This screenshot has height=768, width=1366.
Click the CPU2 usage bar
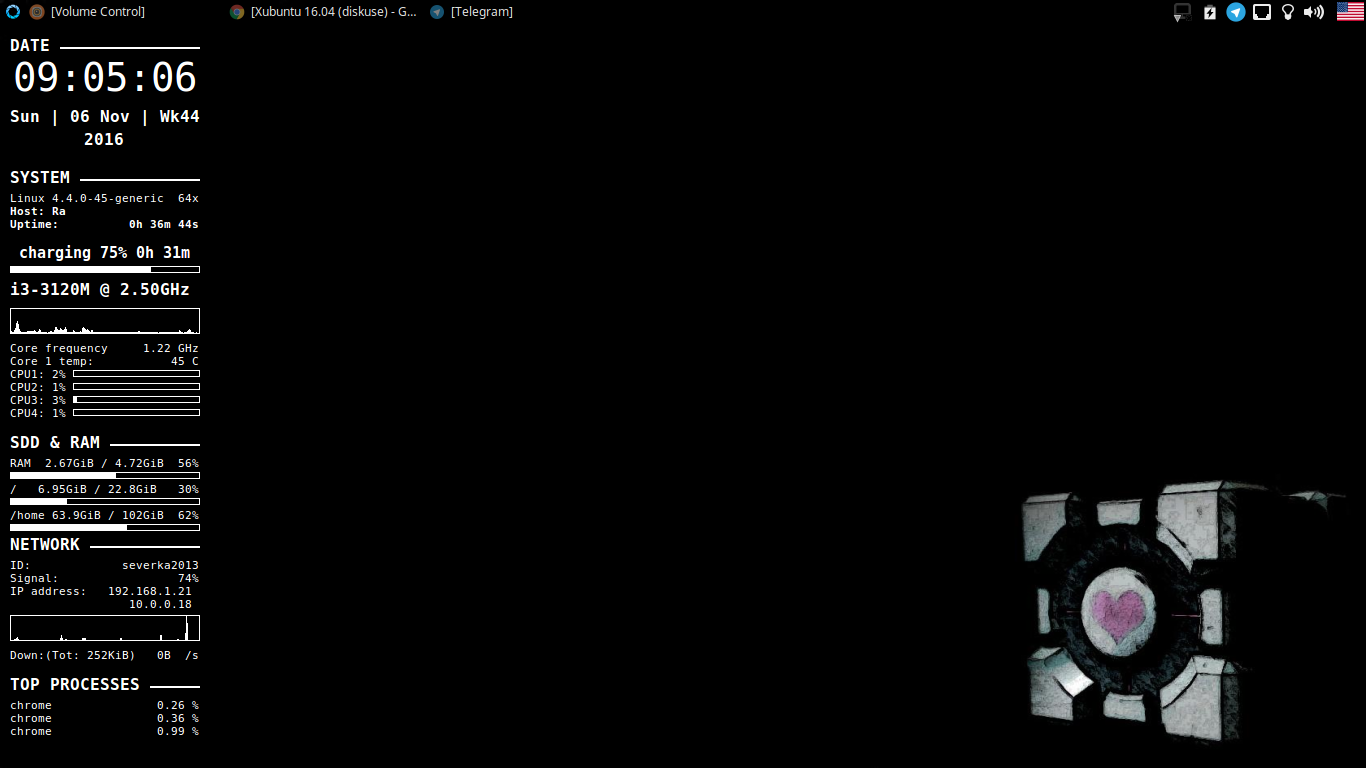[x=136, y=387]
